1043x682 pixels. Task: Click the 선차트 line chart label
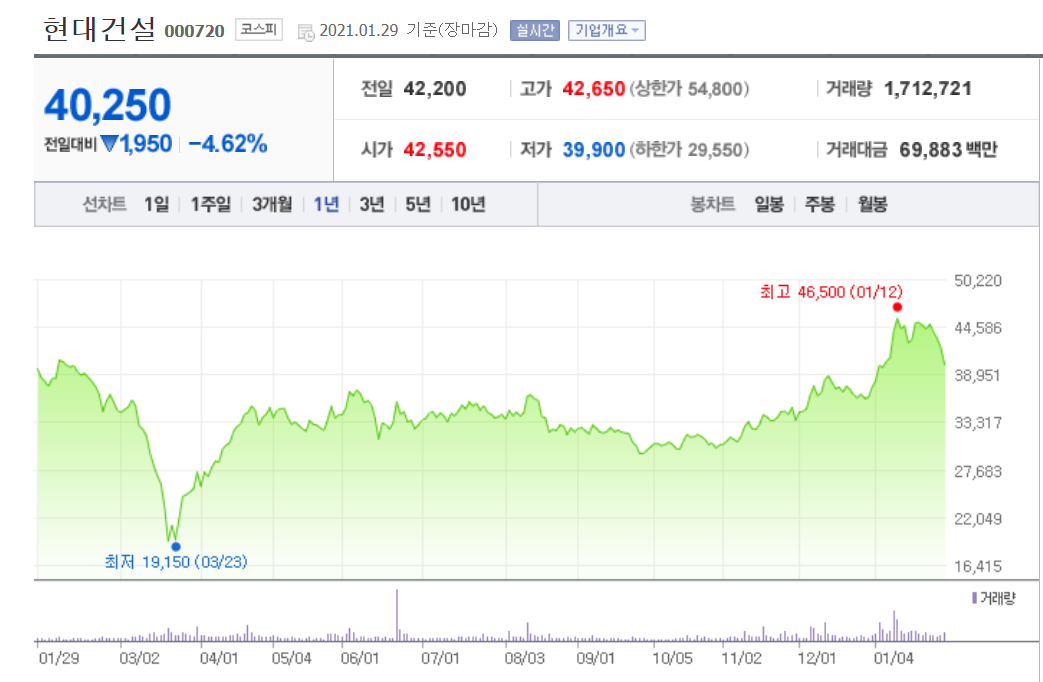click(104, 204)
